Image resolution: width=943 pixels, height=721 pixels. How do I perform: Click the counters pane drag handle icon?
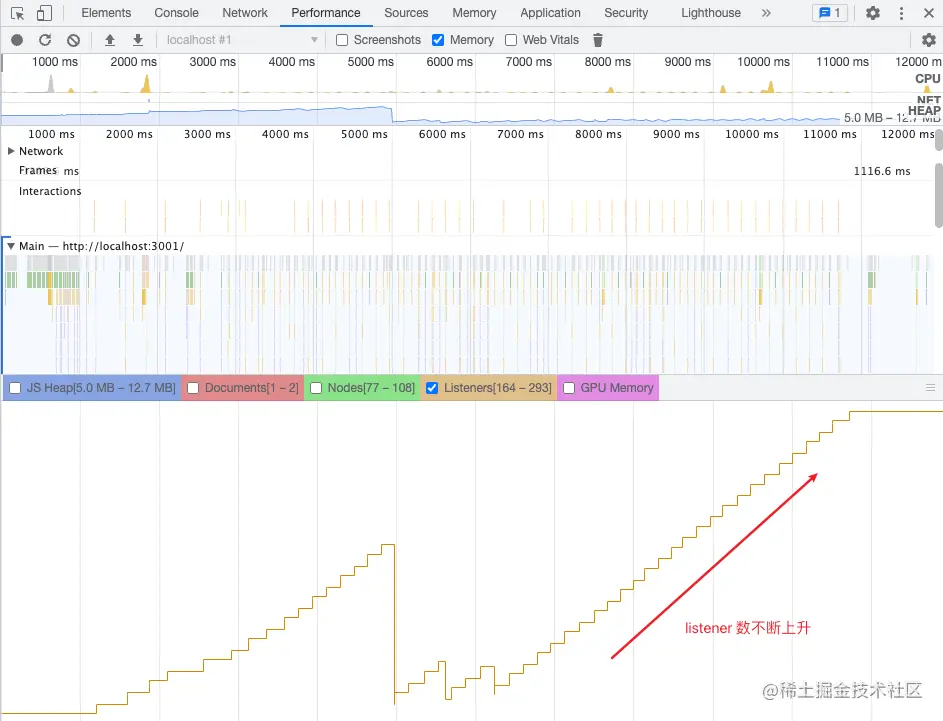click(930, 388)
